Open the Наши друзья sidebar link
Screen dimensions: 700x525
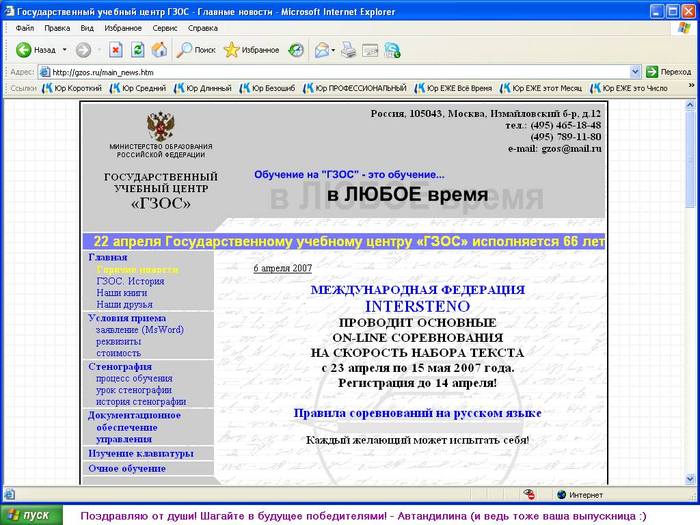pos(125,304)
